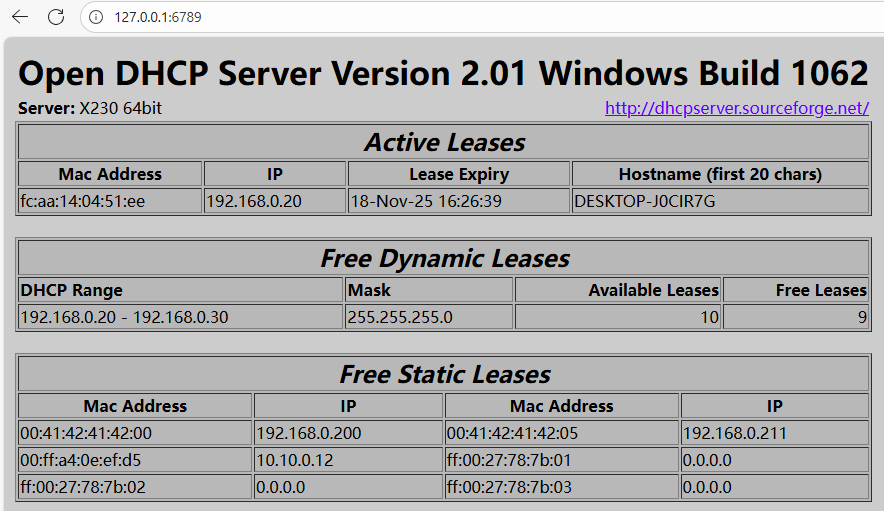The height and width of the screenshot is (511, 884).
Task: Click active lease IP 192.168.0.20
Action: pos(254,201)
